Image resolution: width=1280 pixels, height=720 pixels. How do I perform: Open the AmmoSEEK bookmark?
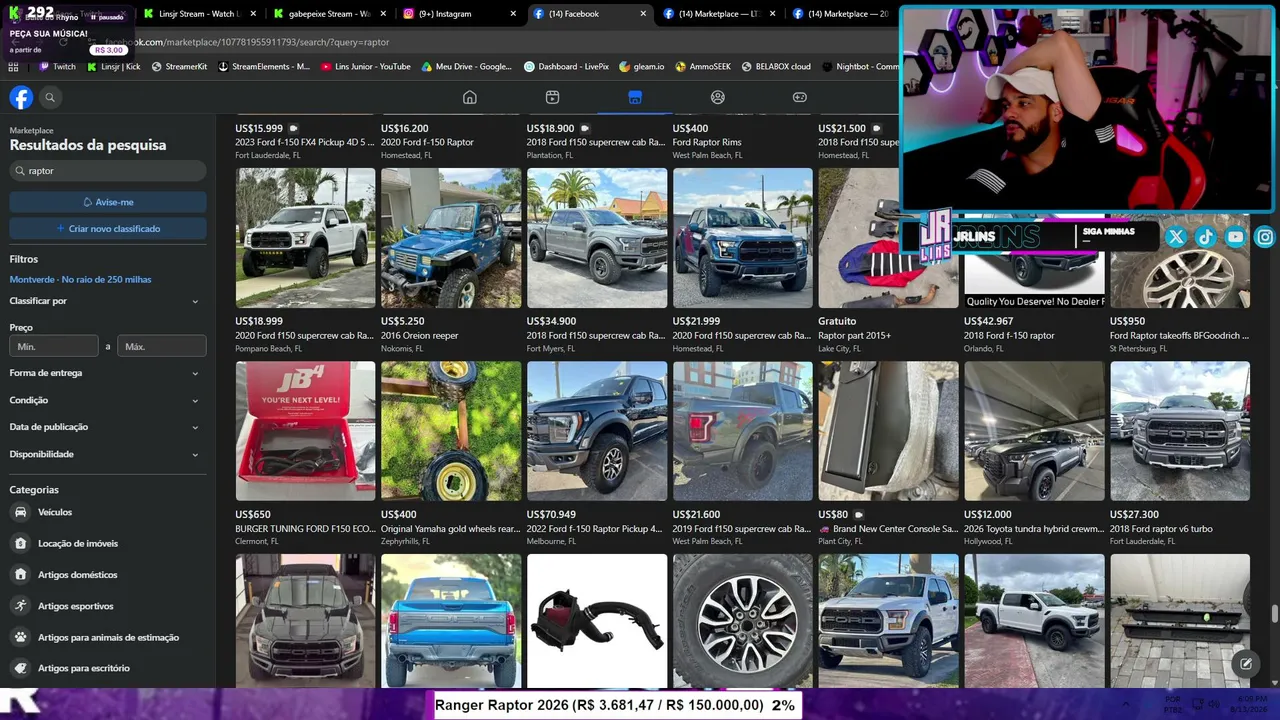(x=703, y=66)
